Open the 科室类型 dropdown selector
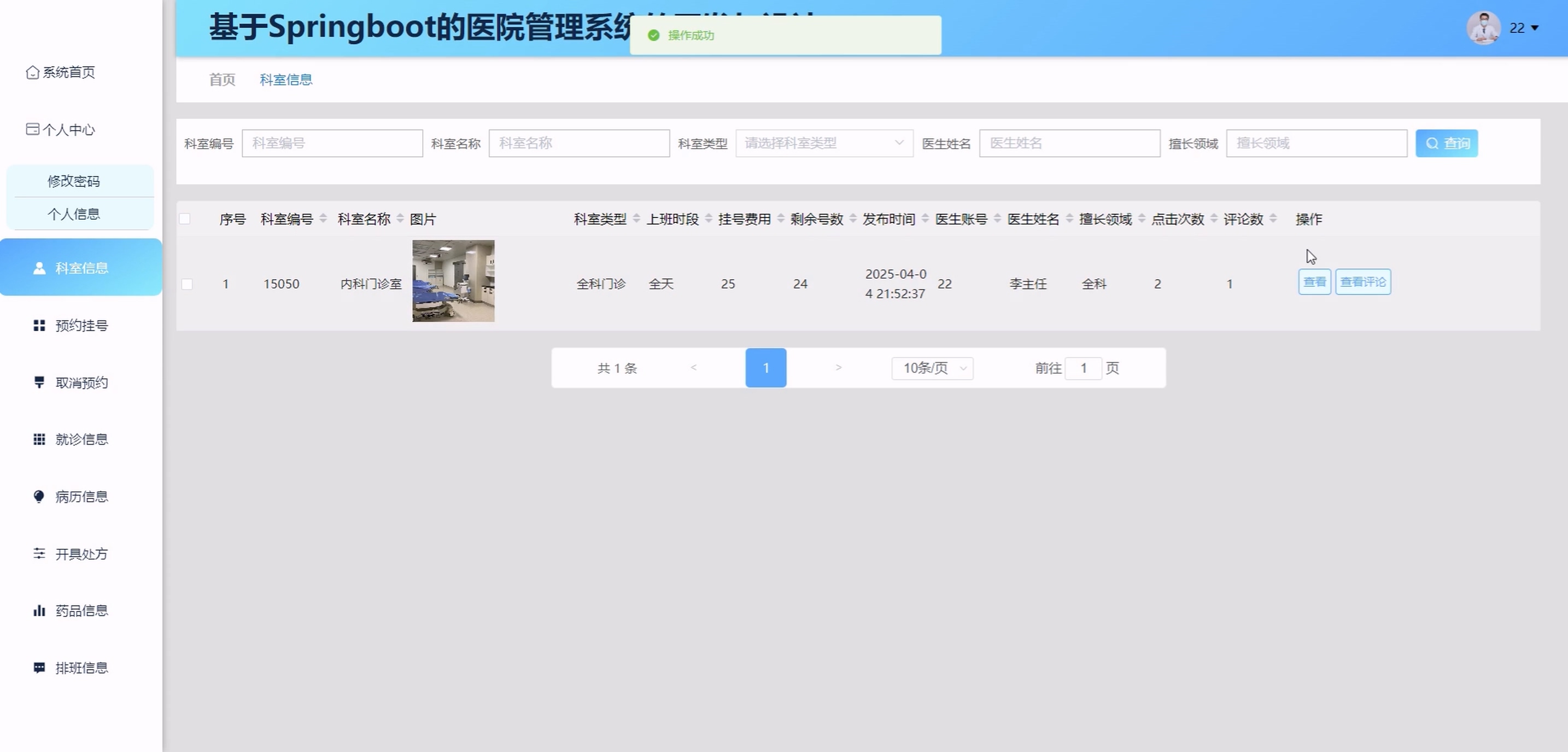Viewport: 1568px width, 752px height. click(823, 143)
